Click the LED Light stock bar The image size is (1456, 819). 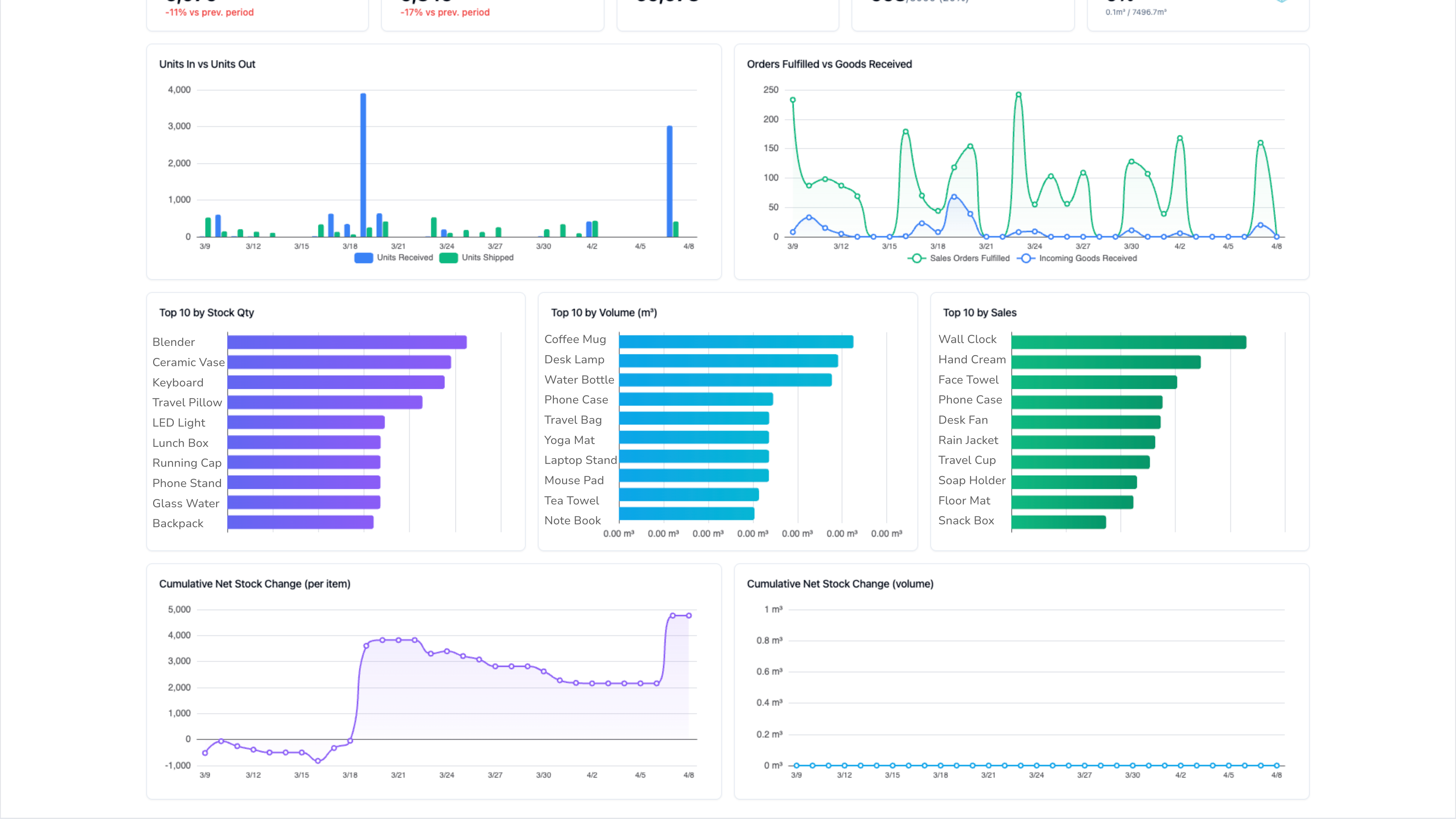306,423
